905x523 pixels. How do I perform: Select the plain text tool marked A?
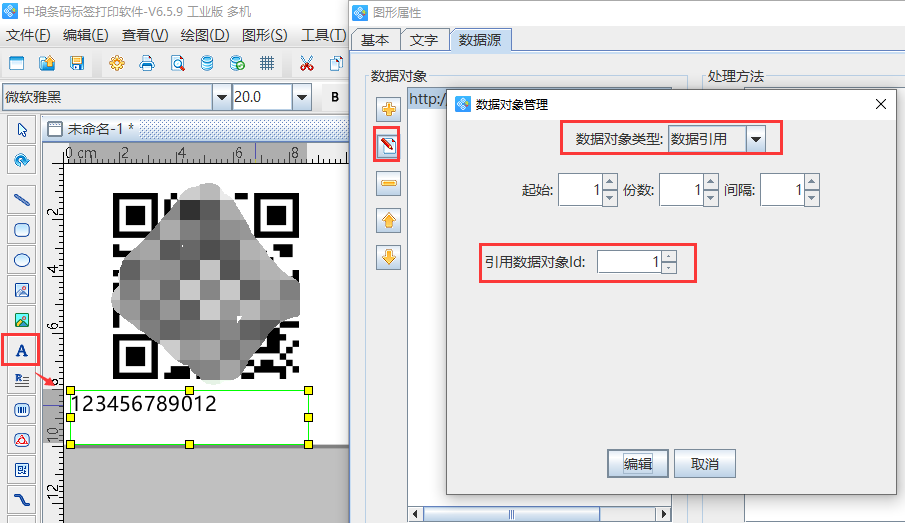click(x=22, y=350)
